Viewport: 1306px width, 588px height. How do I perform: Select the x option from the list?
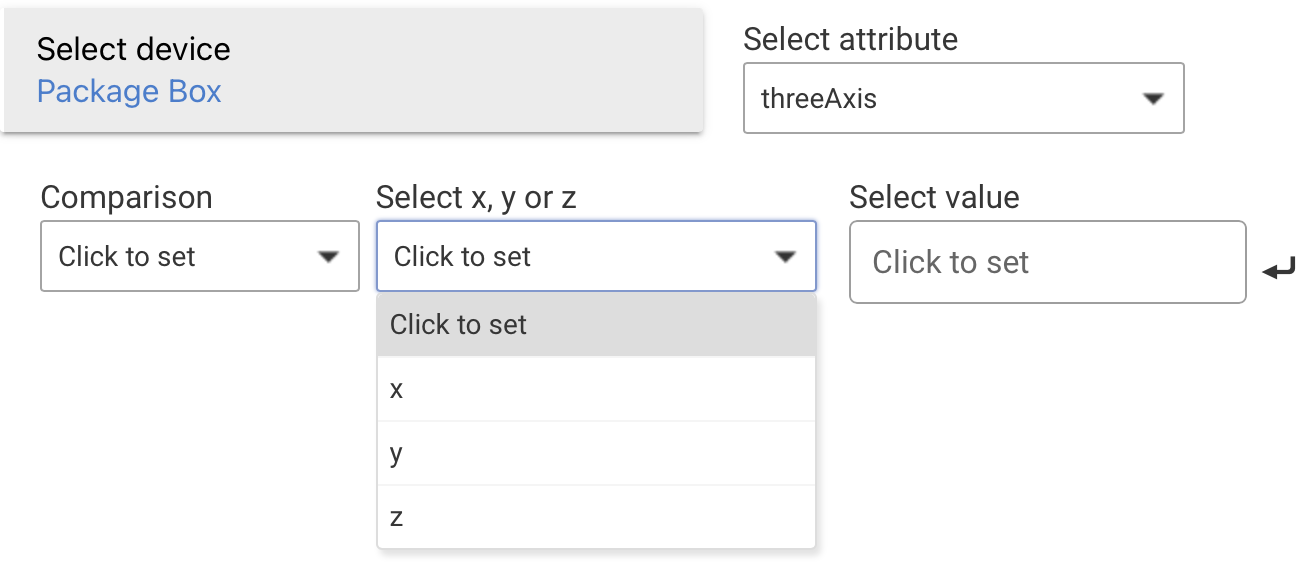point(596,389)
